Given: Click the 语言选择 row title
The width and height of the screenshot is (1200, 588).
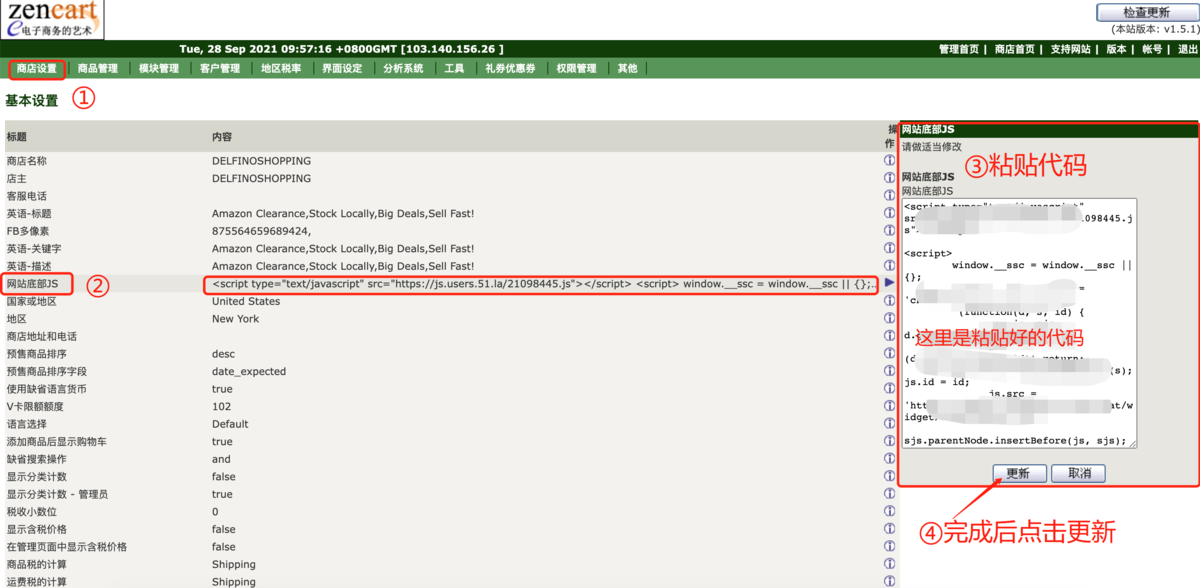Looking at the screenshot, I should [26, 423].
